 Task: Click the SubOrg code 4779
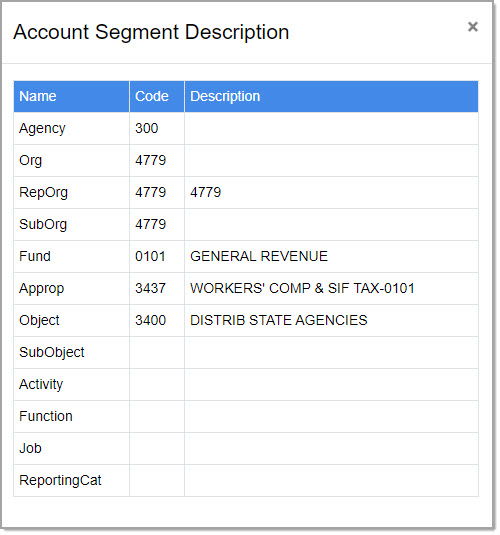coord(151,225)
